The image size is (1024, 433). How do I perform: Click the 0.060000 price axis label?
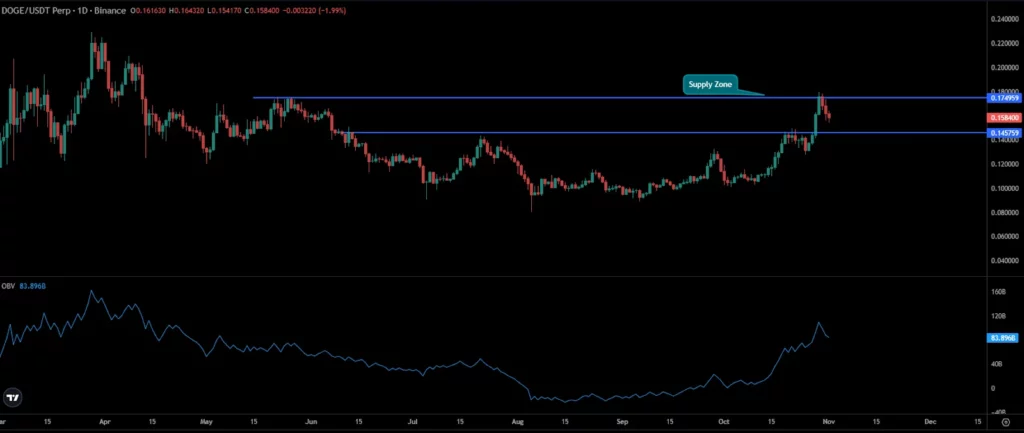pyautogui.click(x=1006, y=236)
